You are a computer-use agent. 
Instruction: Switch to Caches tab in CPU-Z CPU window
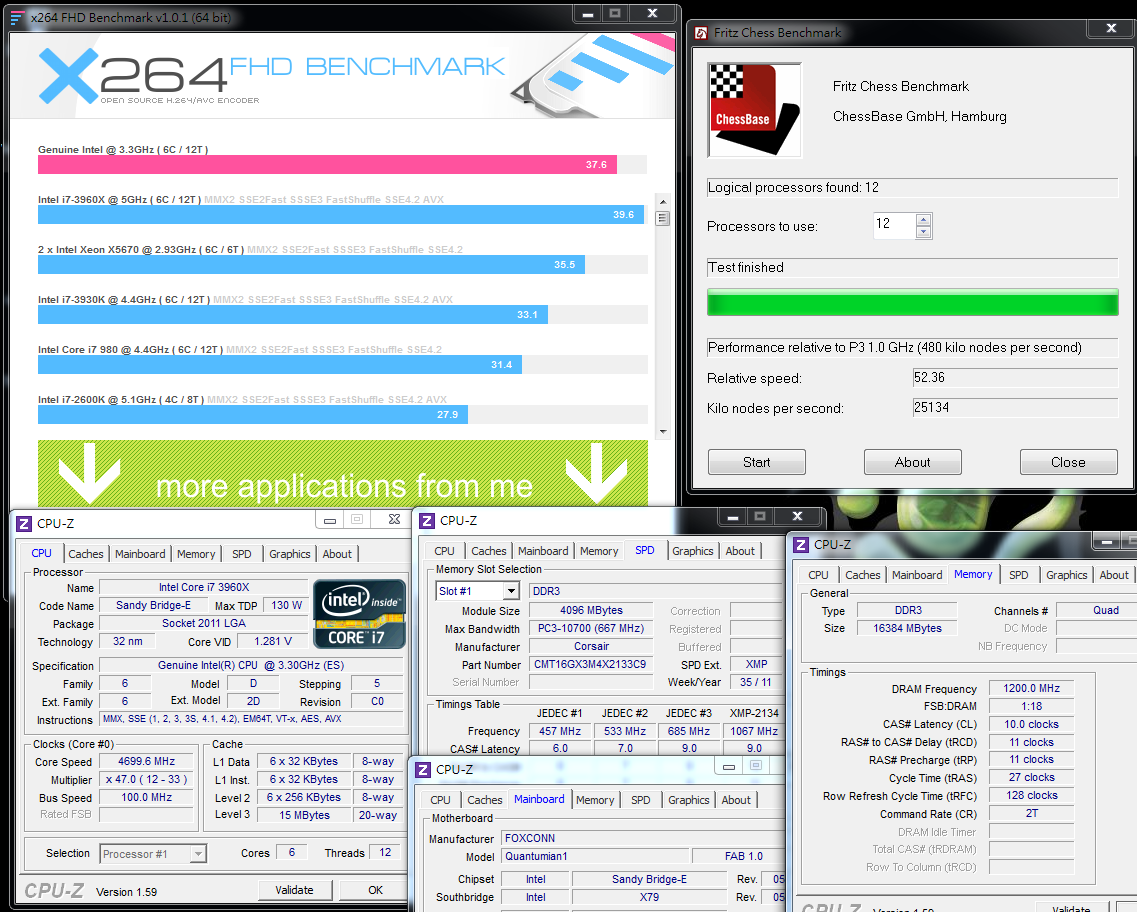[x=86, y=554]
